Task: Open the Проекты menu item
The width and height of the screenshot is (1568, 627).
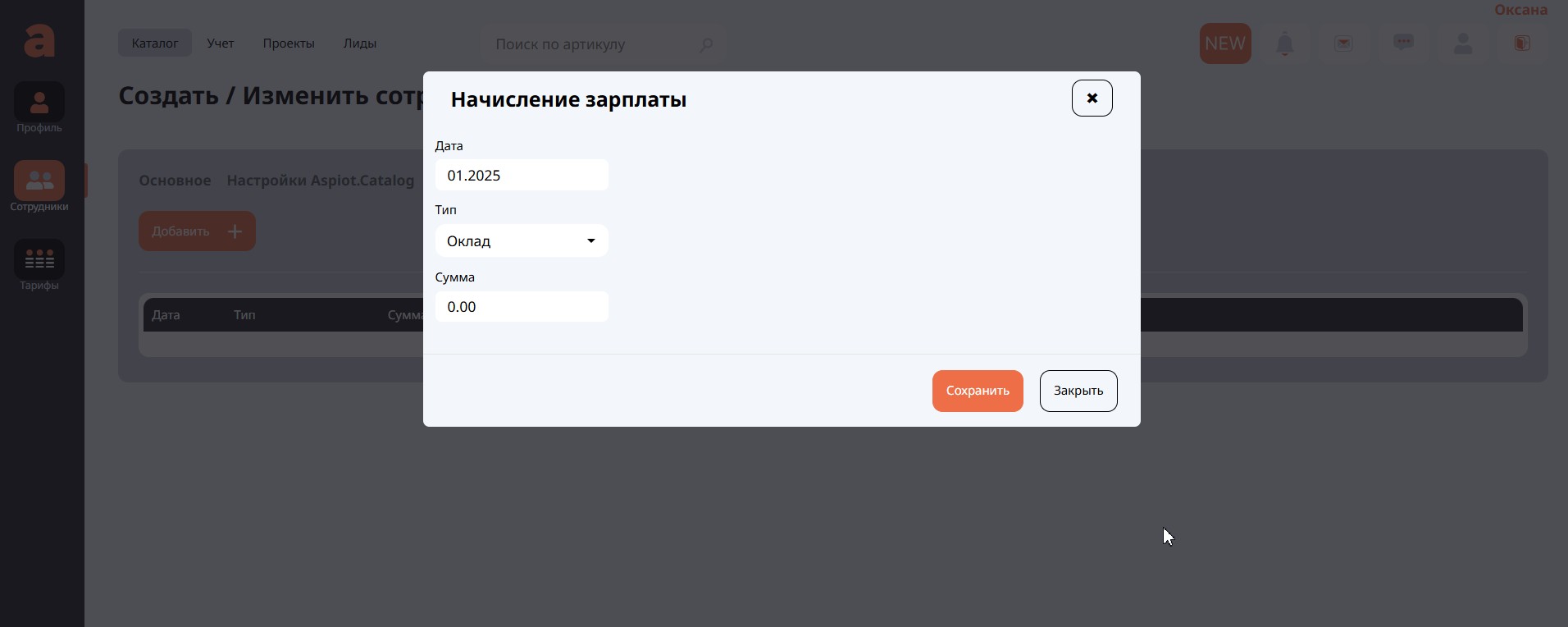Action: (289, 43)
